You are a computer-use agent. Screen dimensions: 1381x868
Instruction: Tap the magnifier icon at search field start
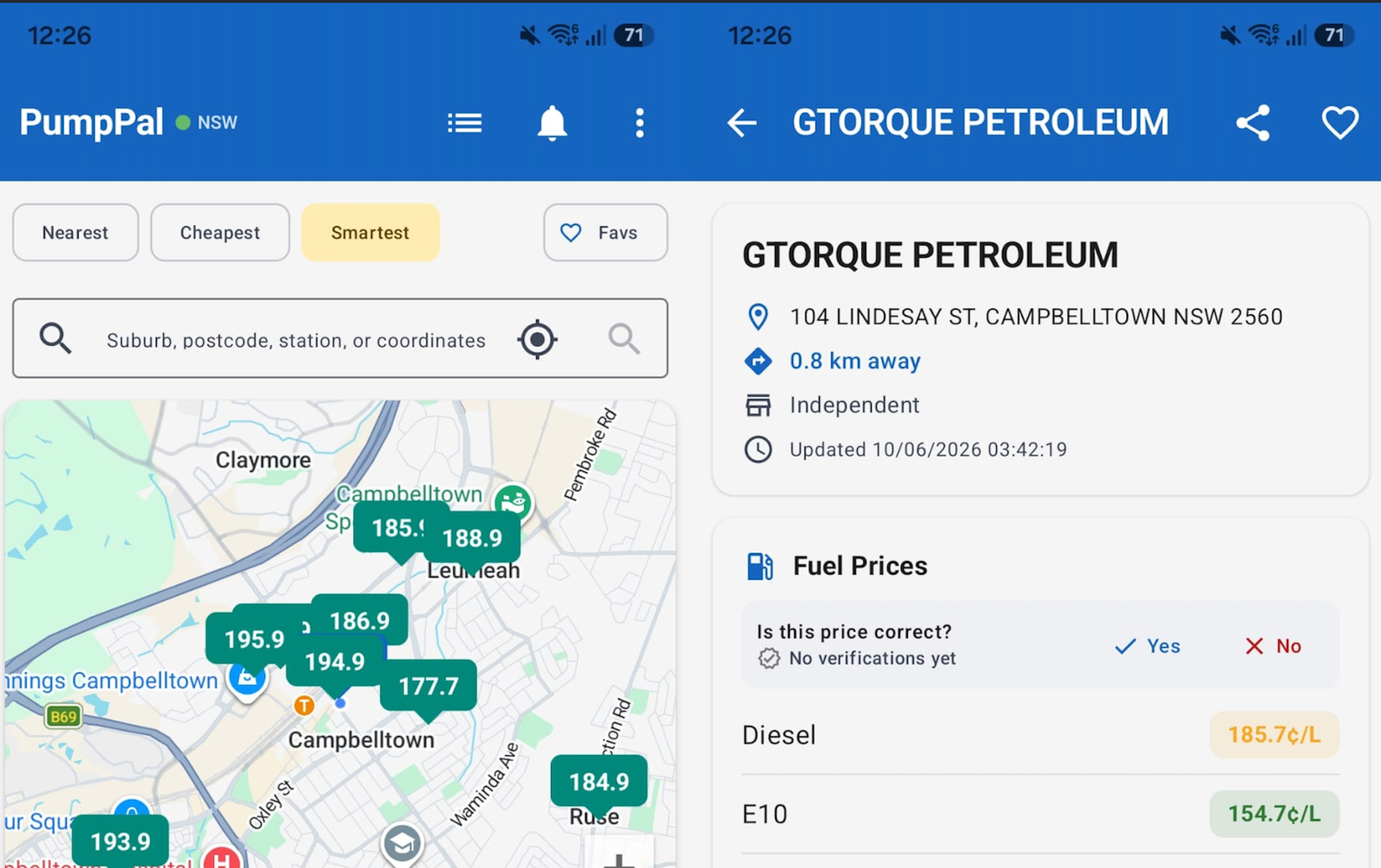click(55, 339)
